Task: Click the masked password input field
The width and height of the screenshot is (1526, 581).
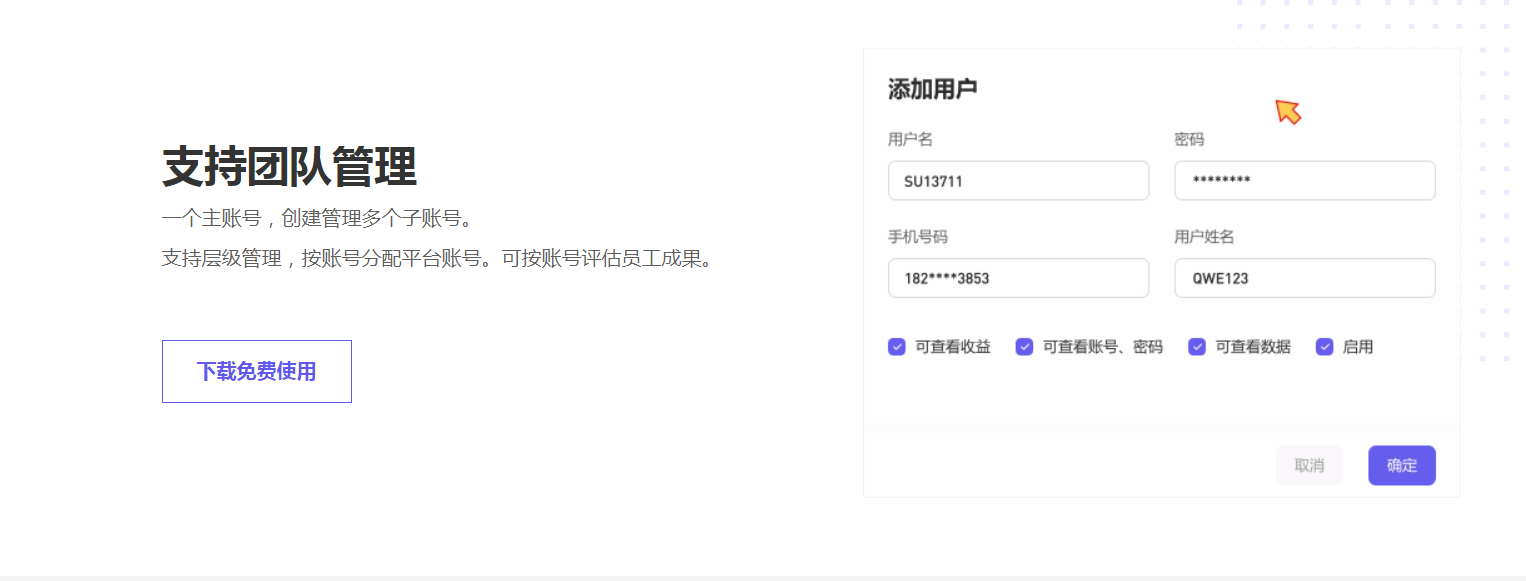Action: (x=1304, y=180)
